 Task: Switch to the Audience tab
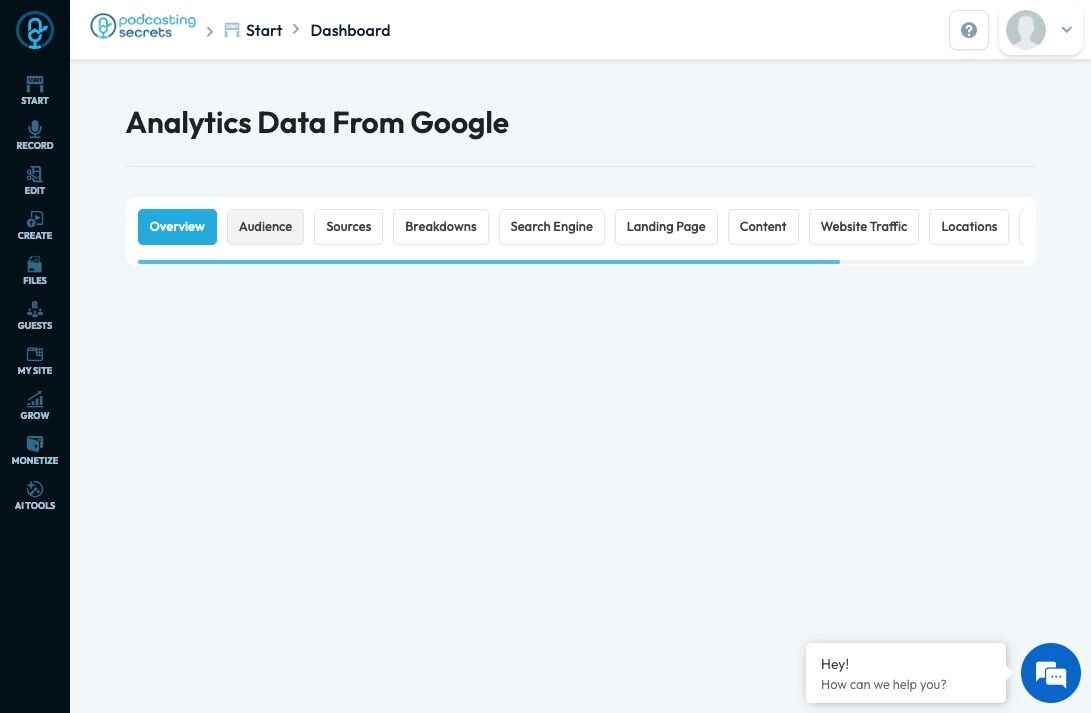[x=265, y=227]
